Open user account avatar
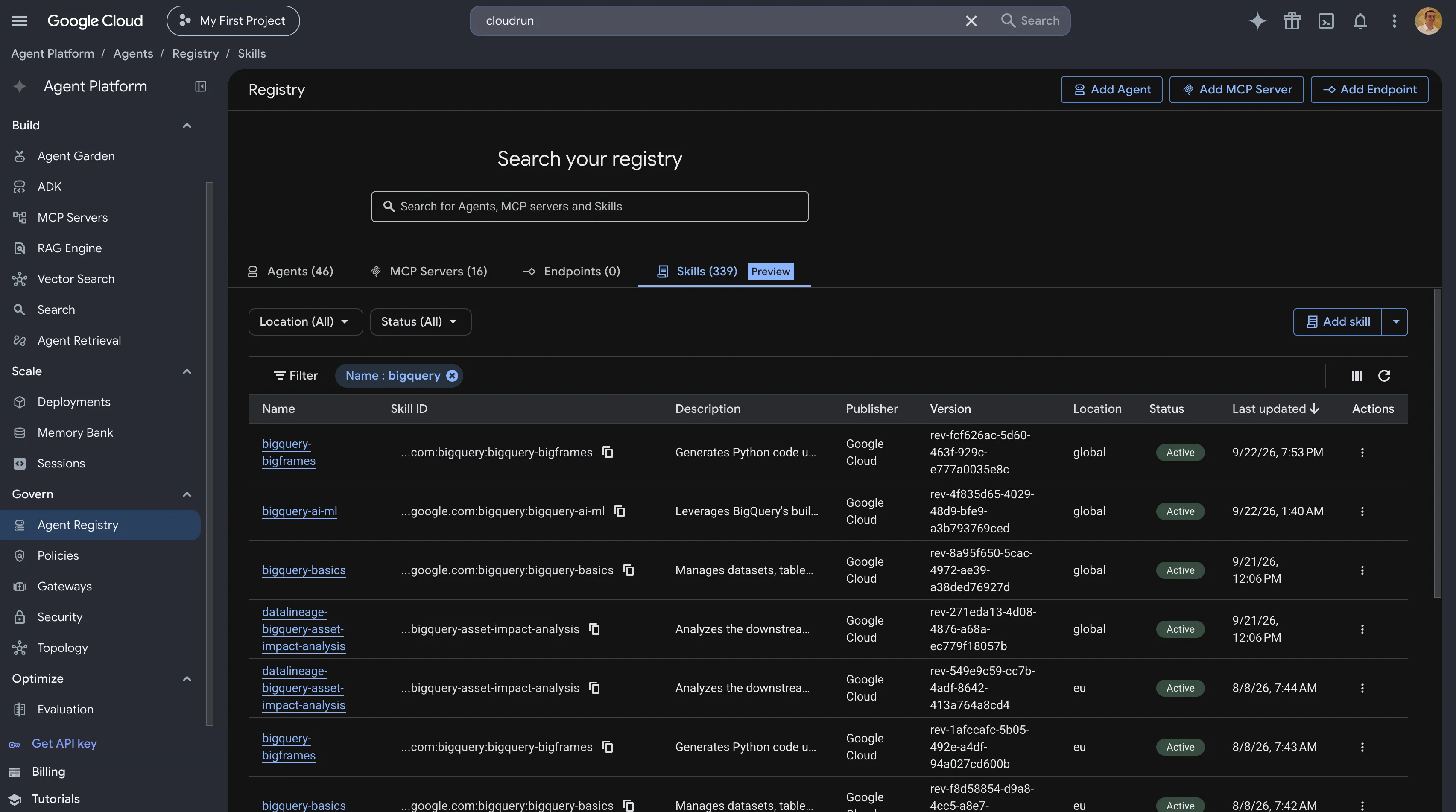The width and height of the screenshot is (1456, 812). point(1428,21)
